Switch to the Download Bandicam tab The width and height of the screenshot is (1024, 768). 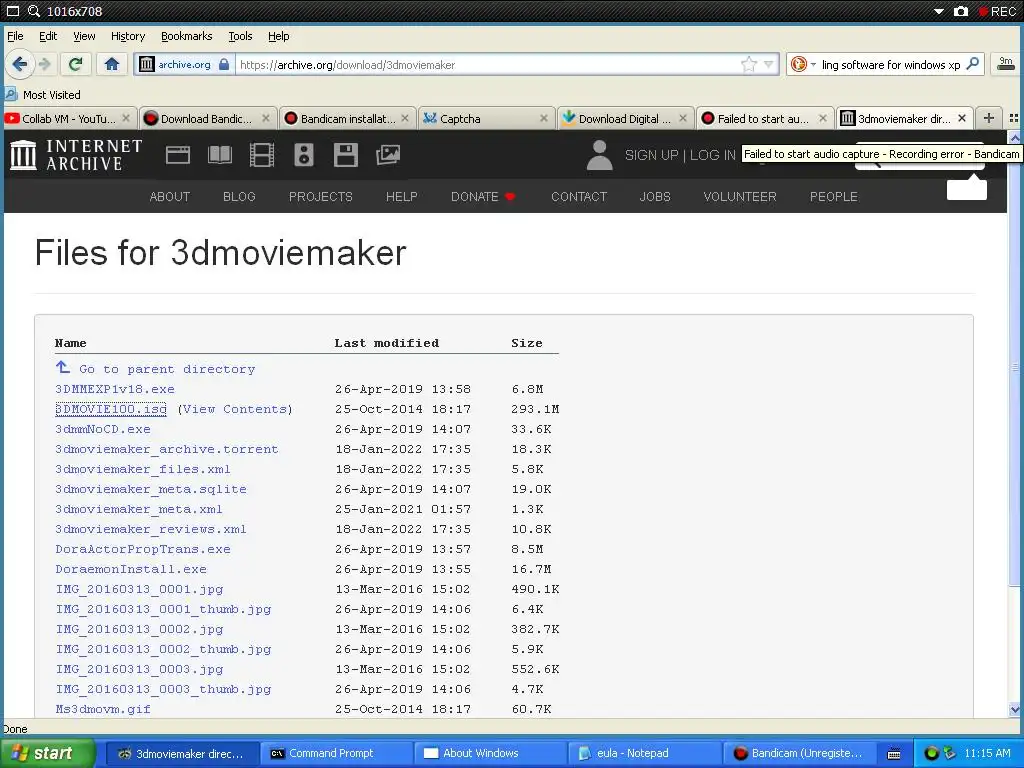point(208,118)
